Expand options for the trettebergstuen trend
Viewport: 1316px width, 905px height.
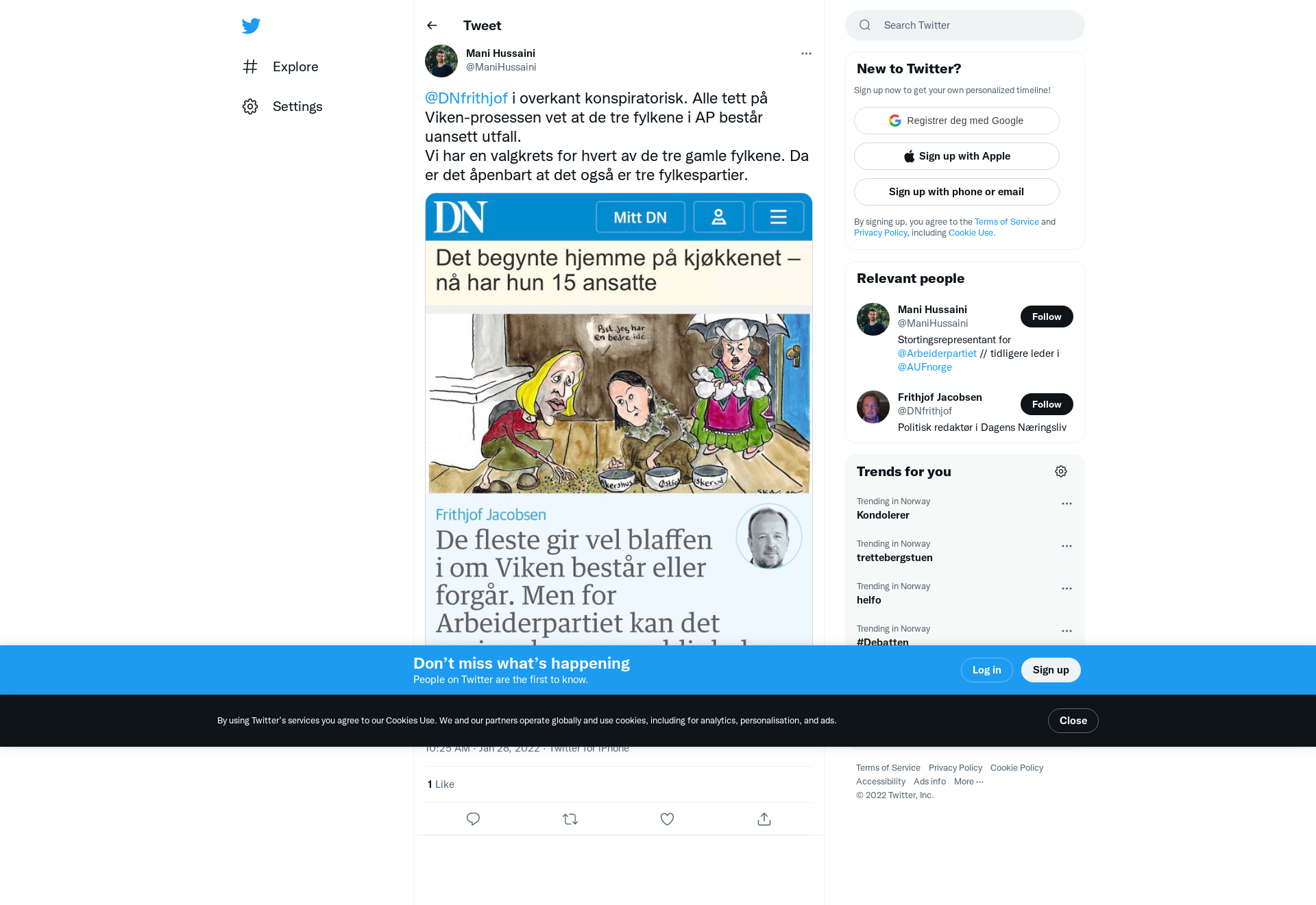tap(1067, 546)
